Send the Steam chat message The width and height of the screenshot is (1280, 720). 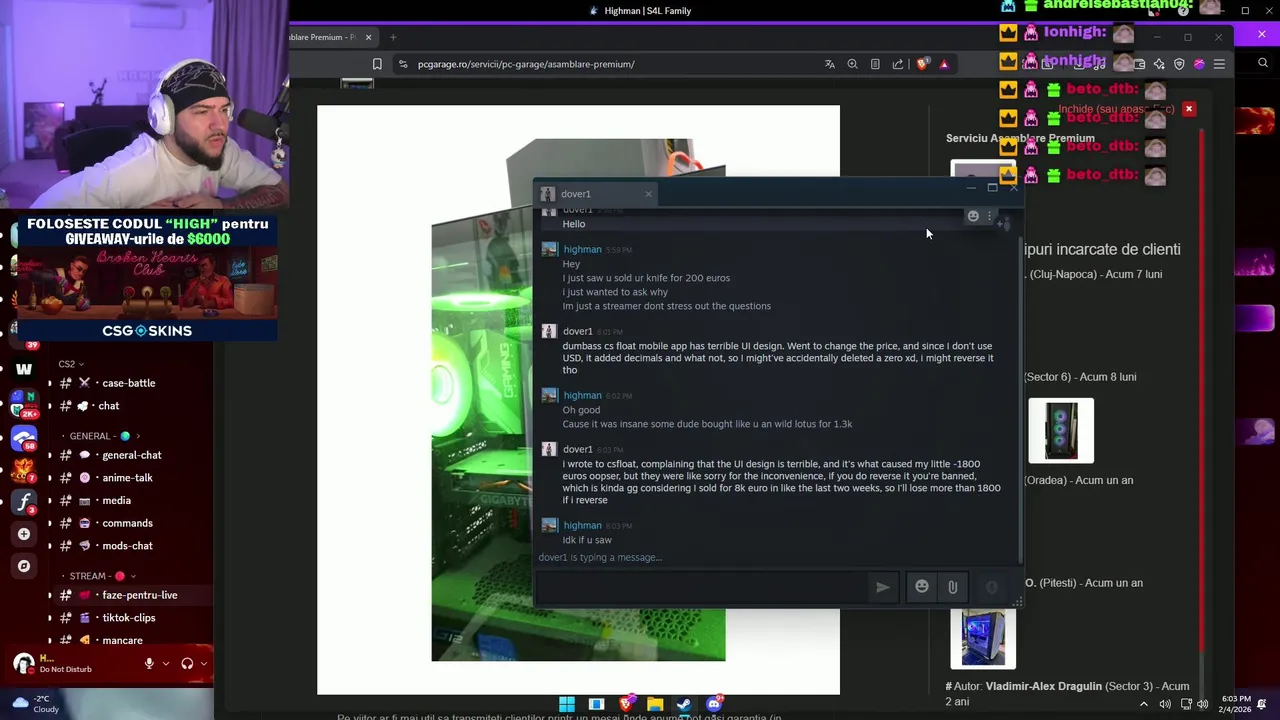pyautogui.click(x=882, y=587)
